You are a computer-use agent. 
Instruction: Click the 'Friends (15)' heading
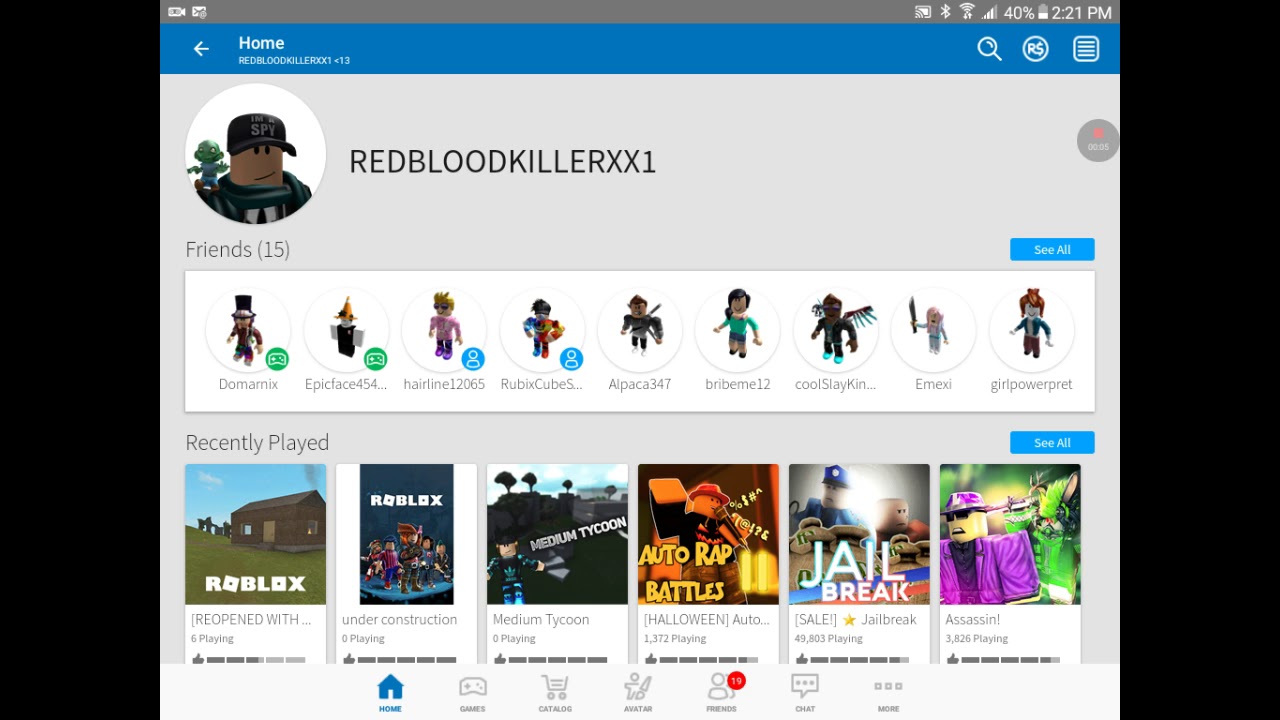[x=238, y=250]
